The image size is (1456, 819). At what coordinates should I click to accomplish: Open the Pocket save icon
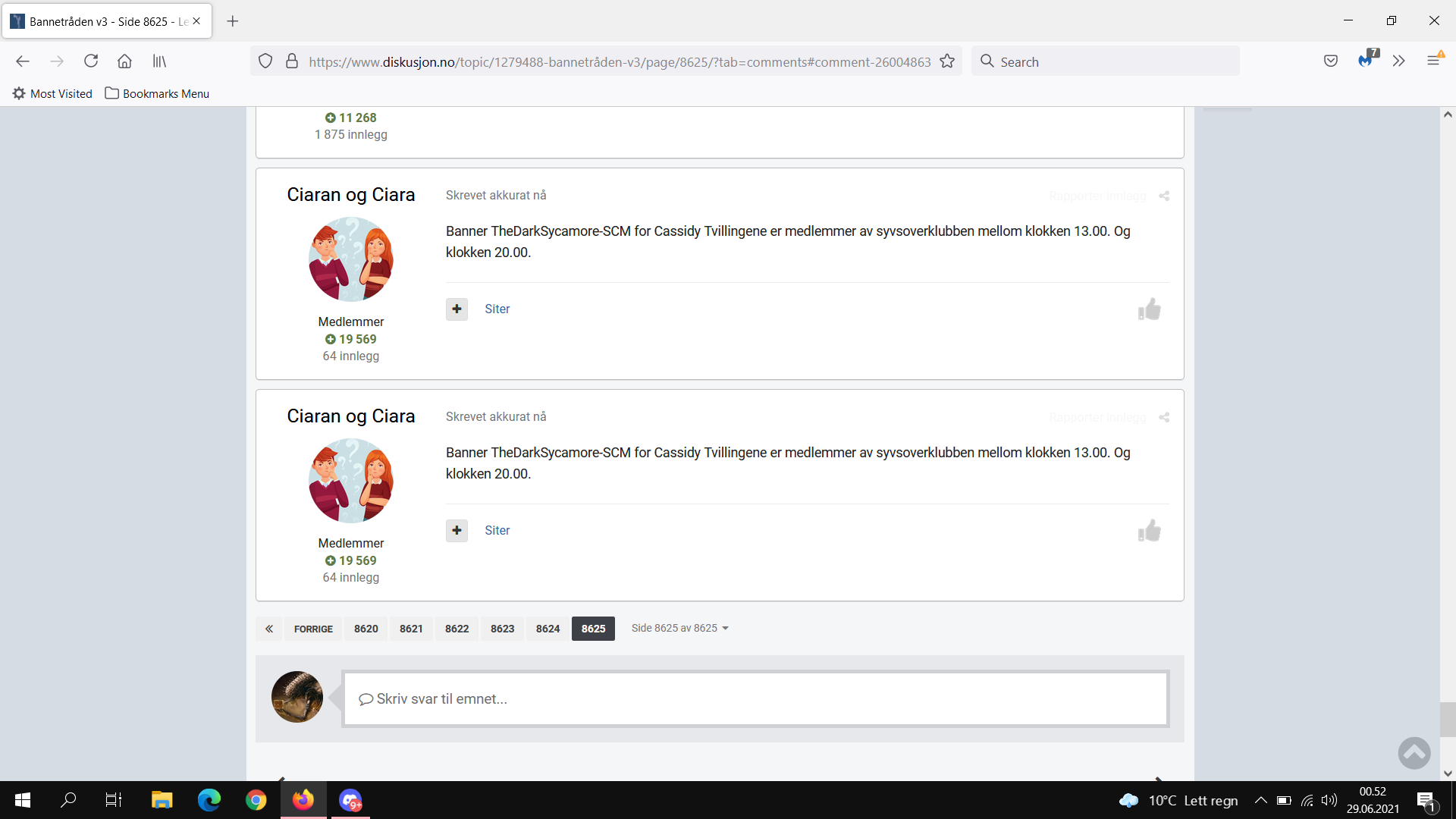(1331, 61)
